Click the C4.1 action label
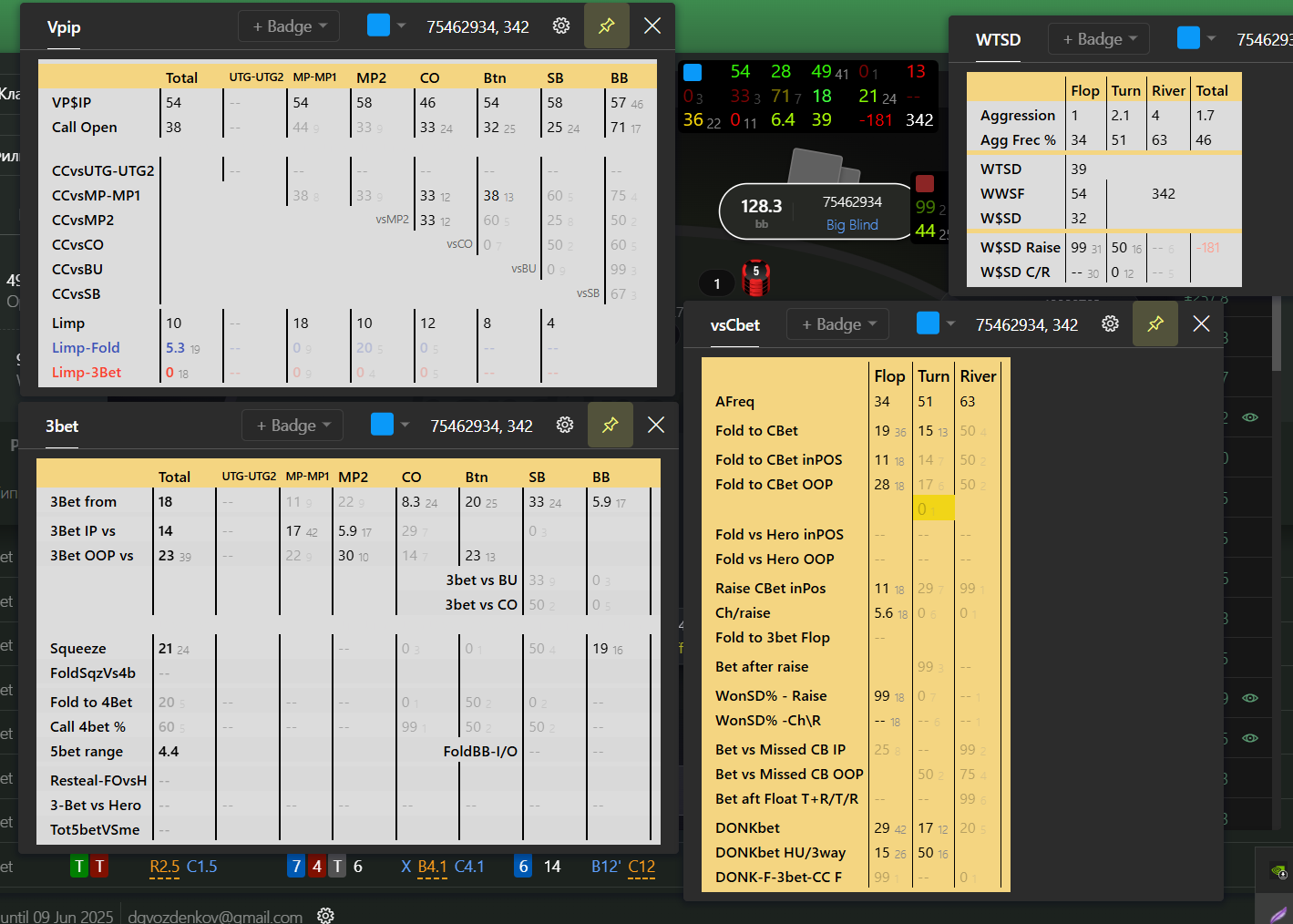The width and height of the screenshot is (1293, 924). [469, 867]
